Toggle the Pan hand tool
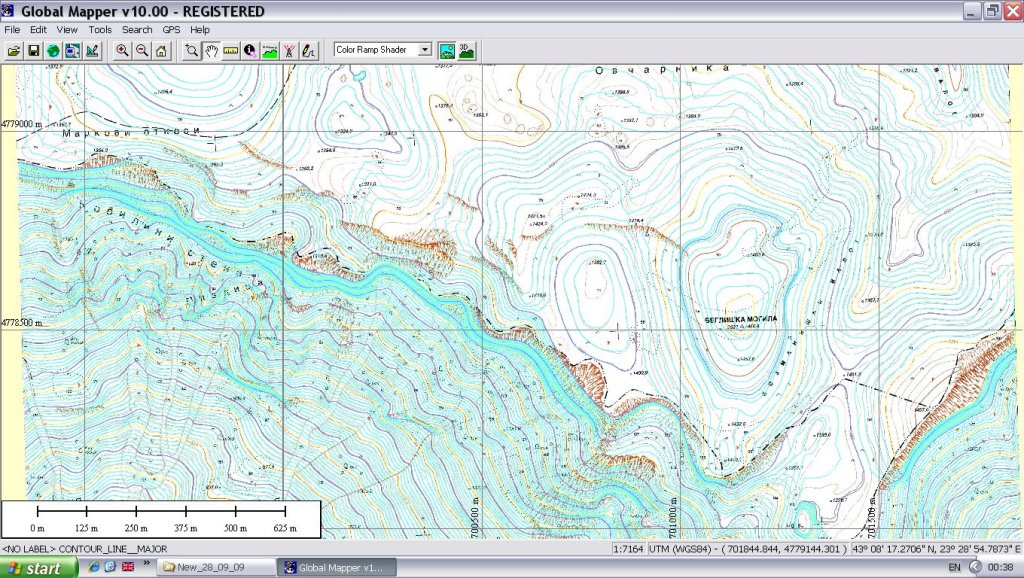 pyautogui.click(x=211, y=49)
